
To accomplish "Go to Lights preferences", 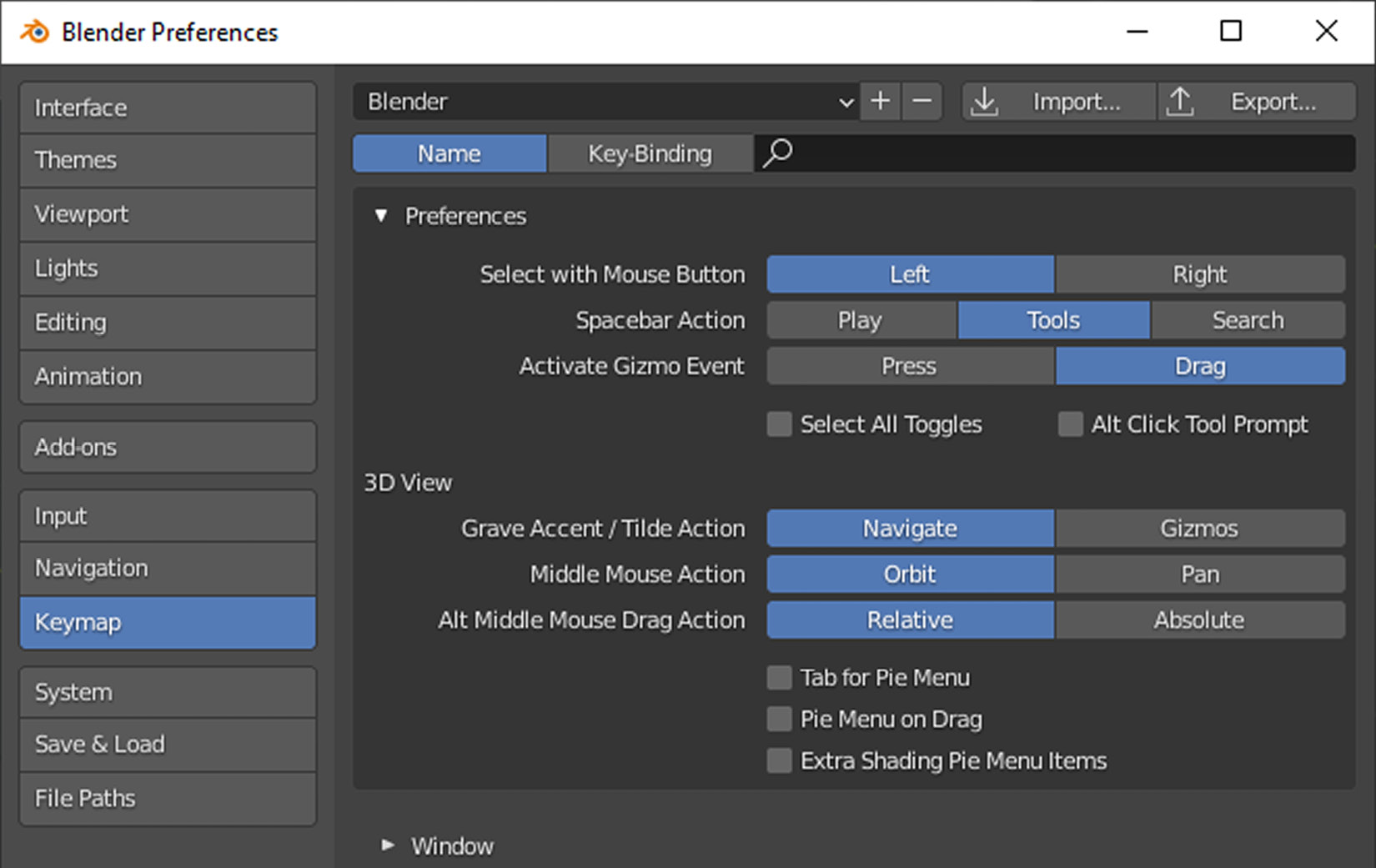I will tap(168, 268).
